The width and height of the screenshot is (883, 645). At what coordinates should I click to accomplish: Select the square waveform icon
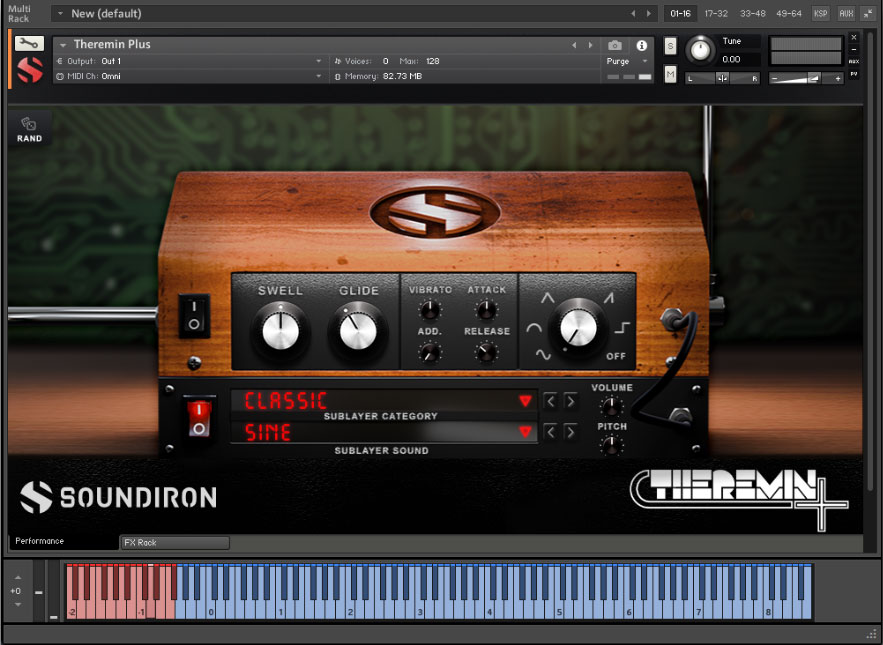(x=621, y=327)
